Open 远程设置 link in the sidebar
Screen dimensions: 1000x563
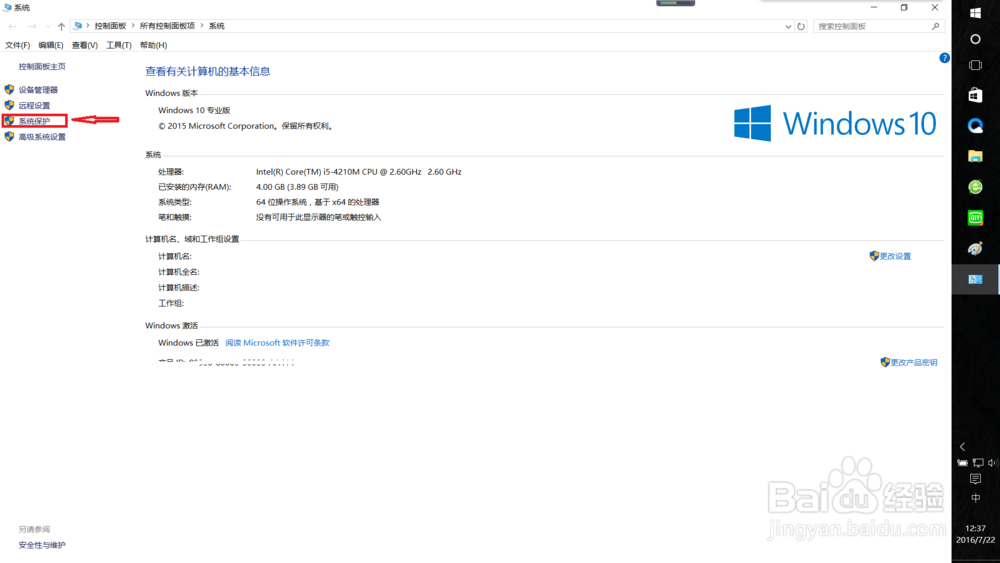[x=34, y=105]
